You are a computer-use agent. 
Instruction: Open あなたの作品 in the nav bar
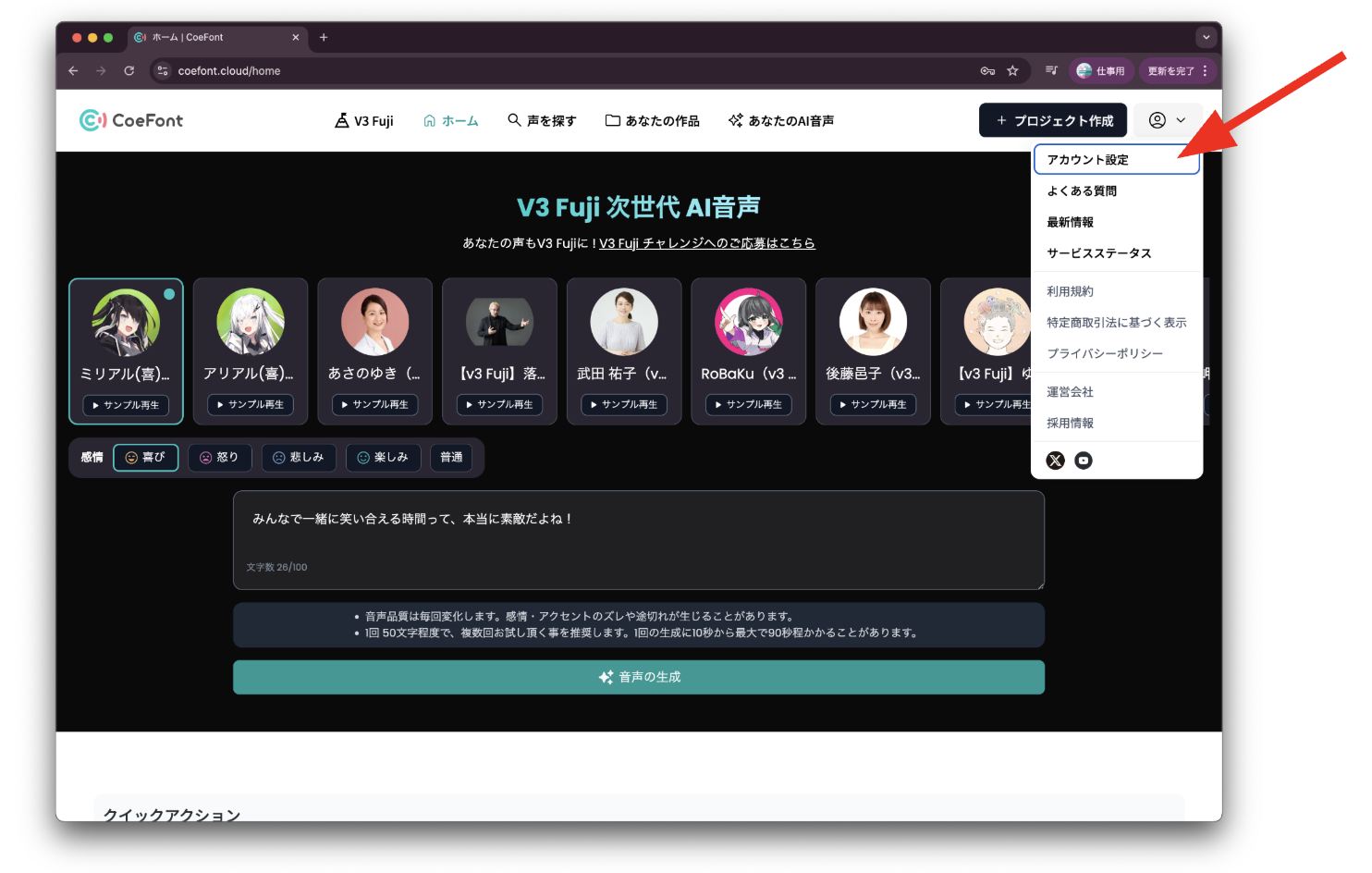(653, 120)
